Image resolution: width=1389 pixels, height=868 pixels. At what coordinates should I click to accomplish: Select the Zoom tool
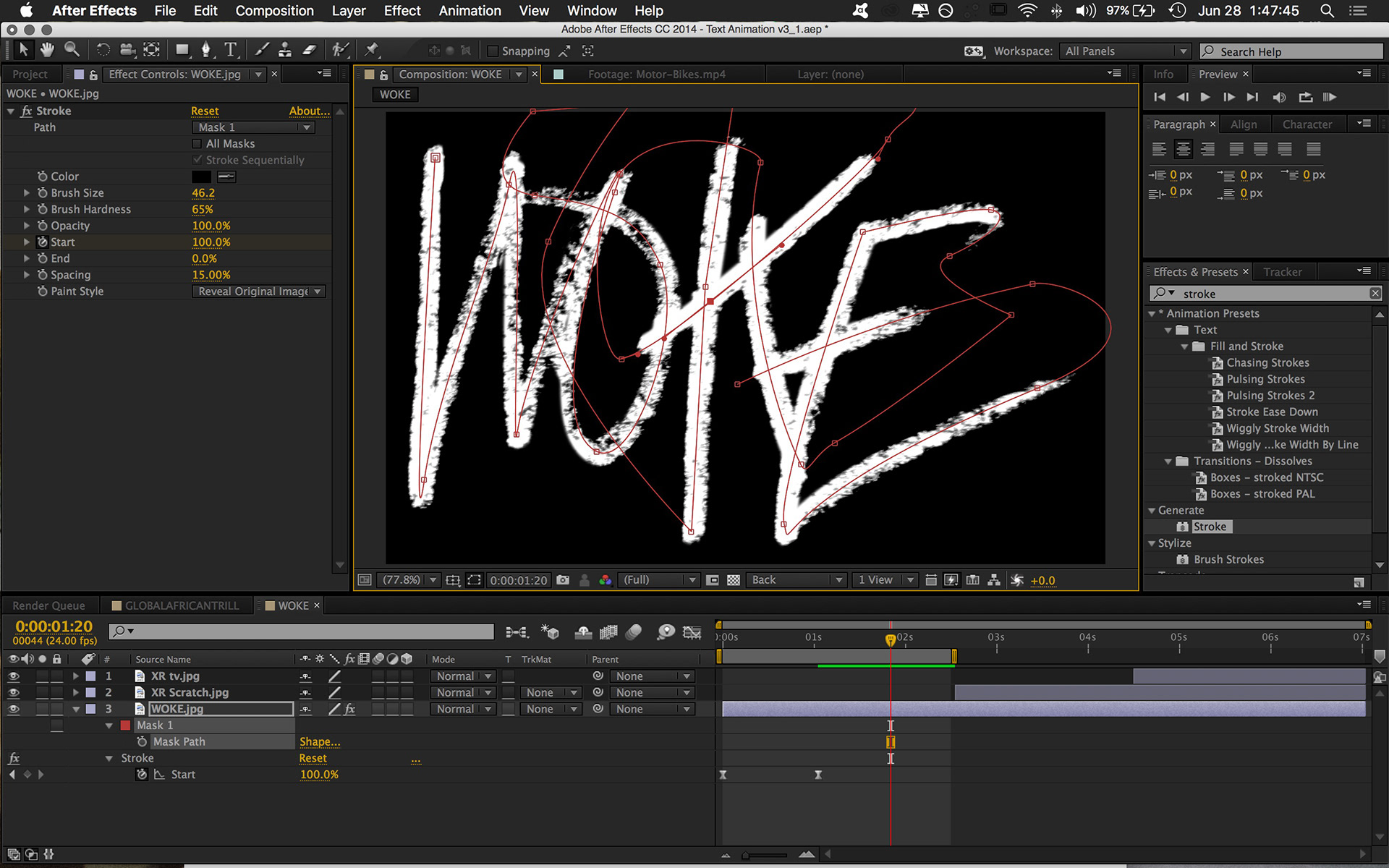tap(72, 50)
